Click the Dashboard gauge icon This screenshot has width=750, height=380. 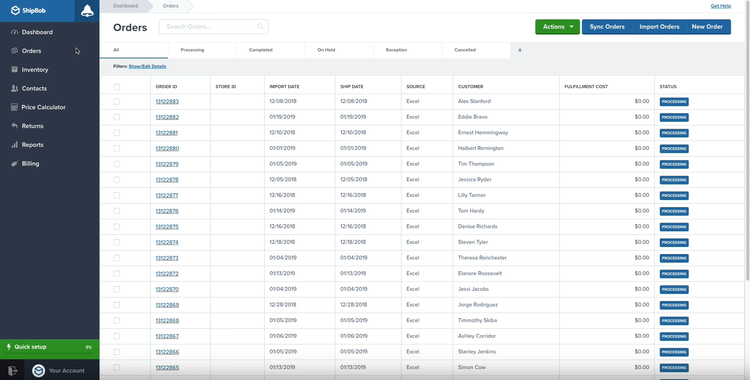[14, 32]
